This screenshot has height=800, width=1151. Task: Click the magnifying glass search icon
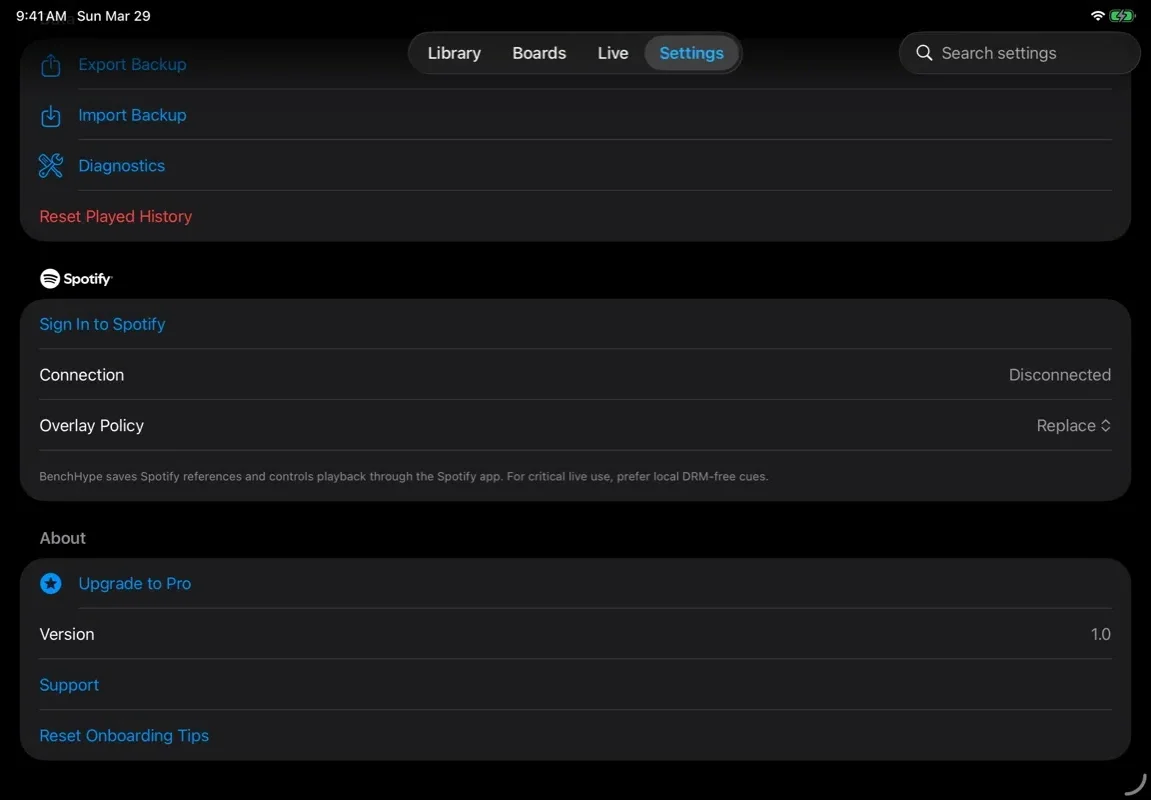point(924,53)
